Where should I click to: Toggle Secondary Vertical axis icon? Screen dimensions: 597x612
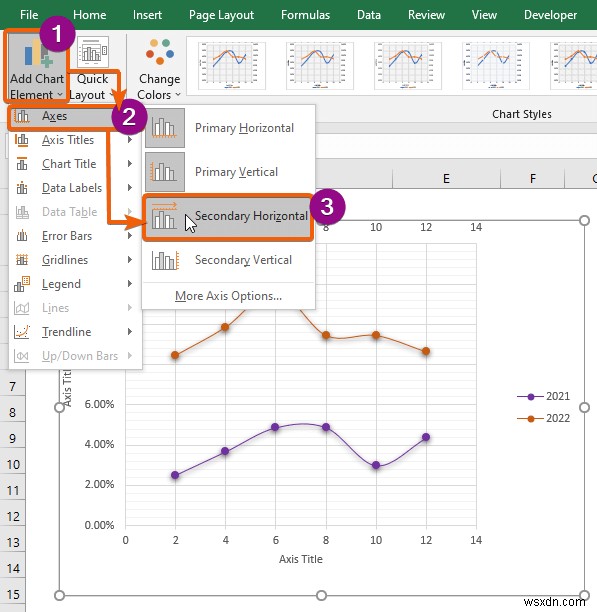[x=165, y=260]
